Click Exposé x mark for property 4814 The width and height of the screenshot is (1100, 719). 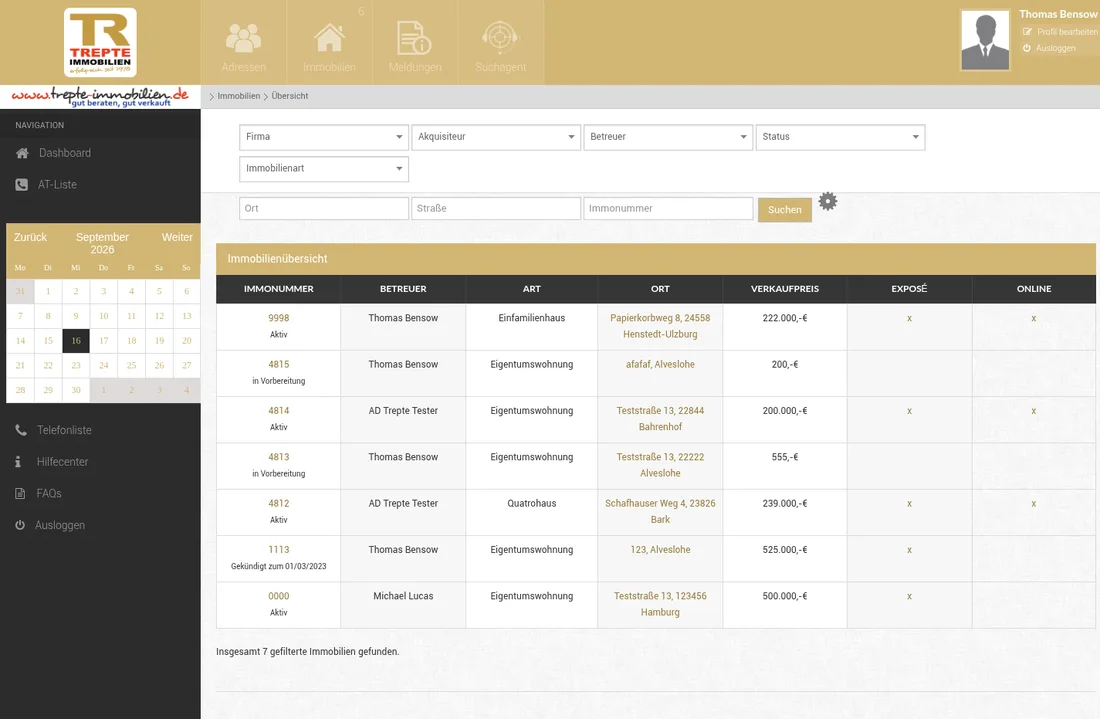909,411
